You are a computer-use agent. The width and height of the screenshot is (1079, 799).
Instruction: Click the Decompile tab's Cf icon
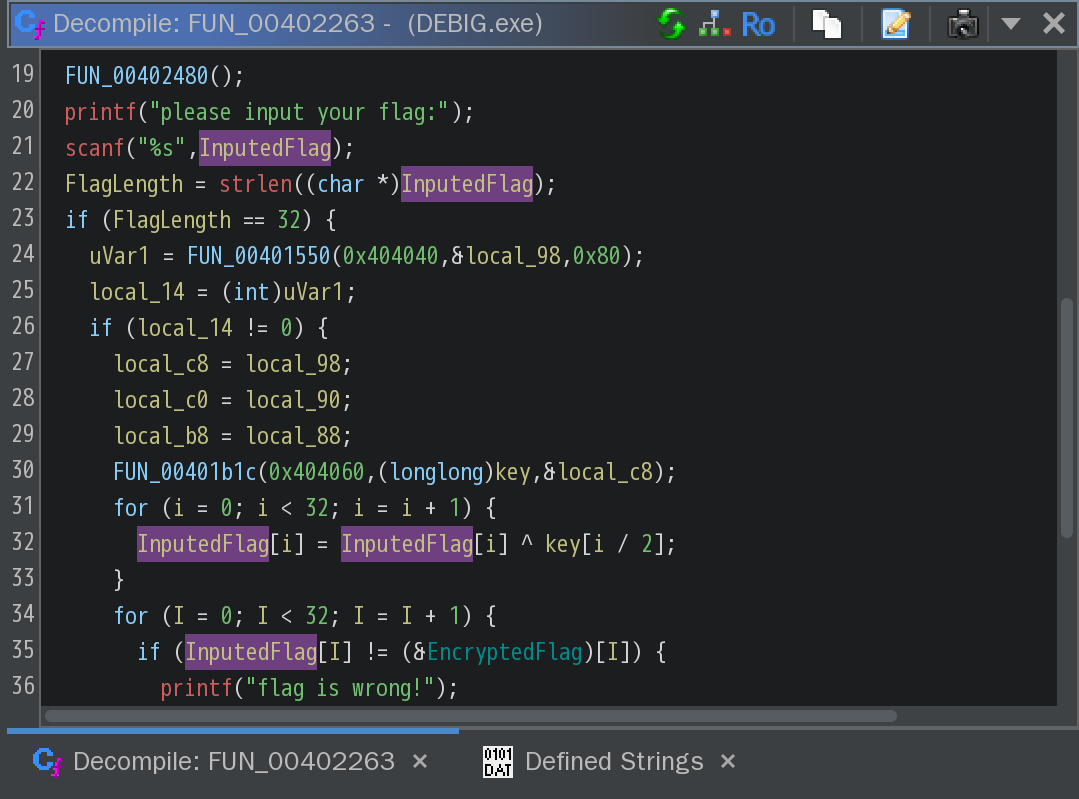pyautogui.click(x=47, y=762)
